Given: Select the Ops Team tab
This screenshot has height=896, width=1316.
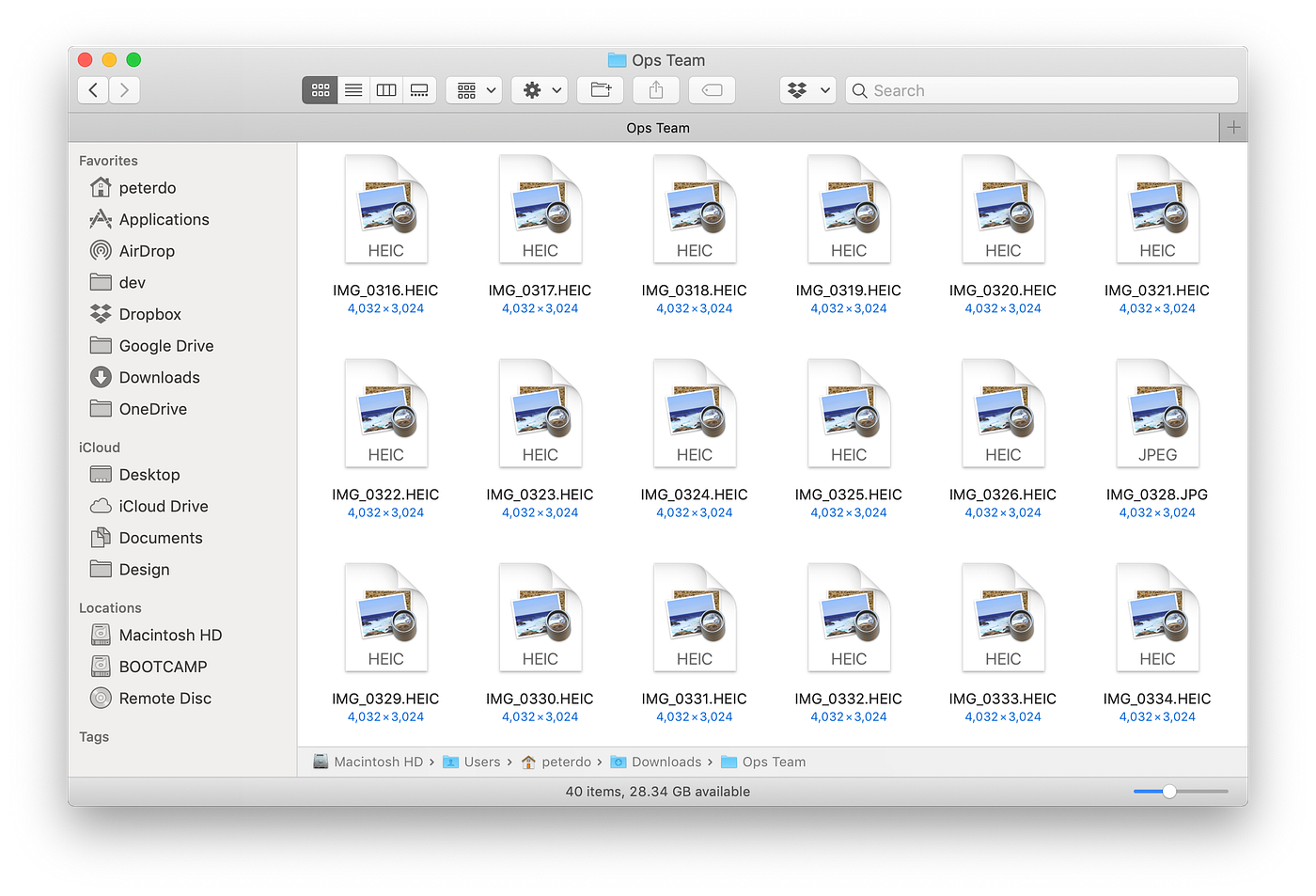Looking at the screenshot, I should 658,127.
